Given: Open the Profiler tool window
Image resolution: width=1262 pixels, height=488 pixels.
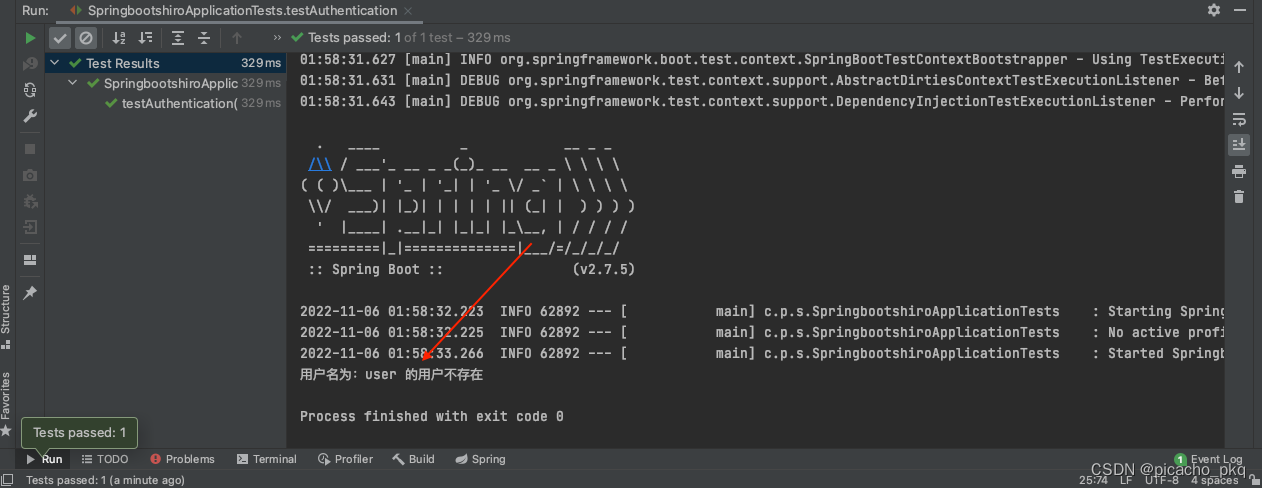Looking at the screenshot, I should [x=346, y=459].
